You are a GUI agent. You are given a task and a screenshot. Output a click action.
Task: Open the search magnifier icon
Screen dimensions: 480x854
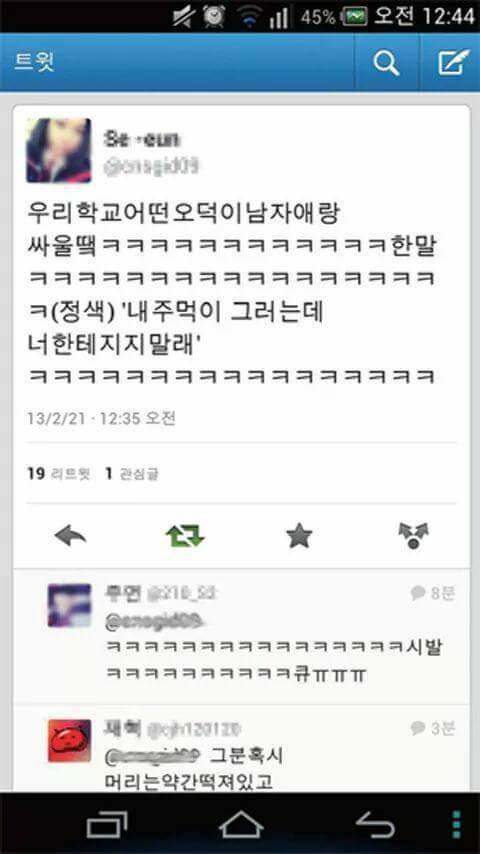click(x=386, y=63)
